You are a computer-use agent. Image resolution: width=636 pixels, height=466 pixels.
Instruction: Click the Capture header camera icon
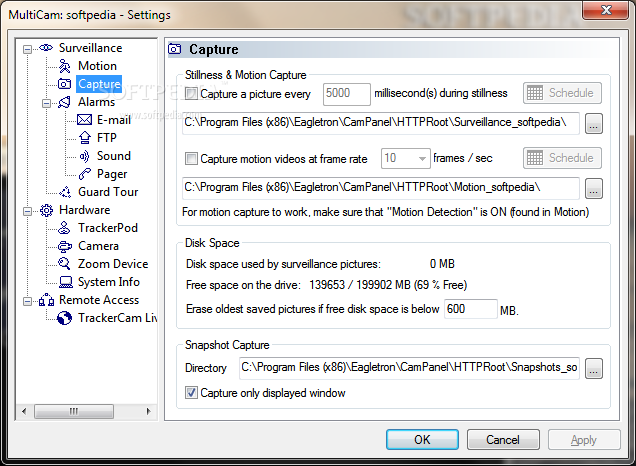pos(175,49)
